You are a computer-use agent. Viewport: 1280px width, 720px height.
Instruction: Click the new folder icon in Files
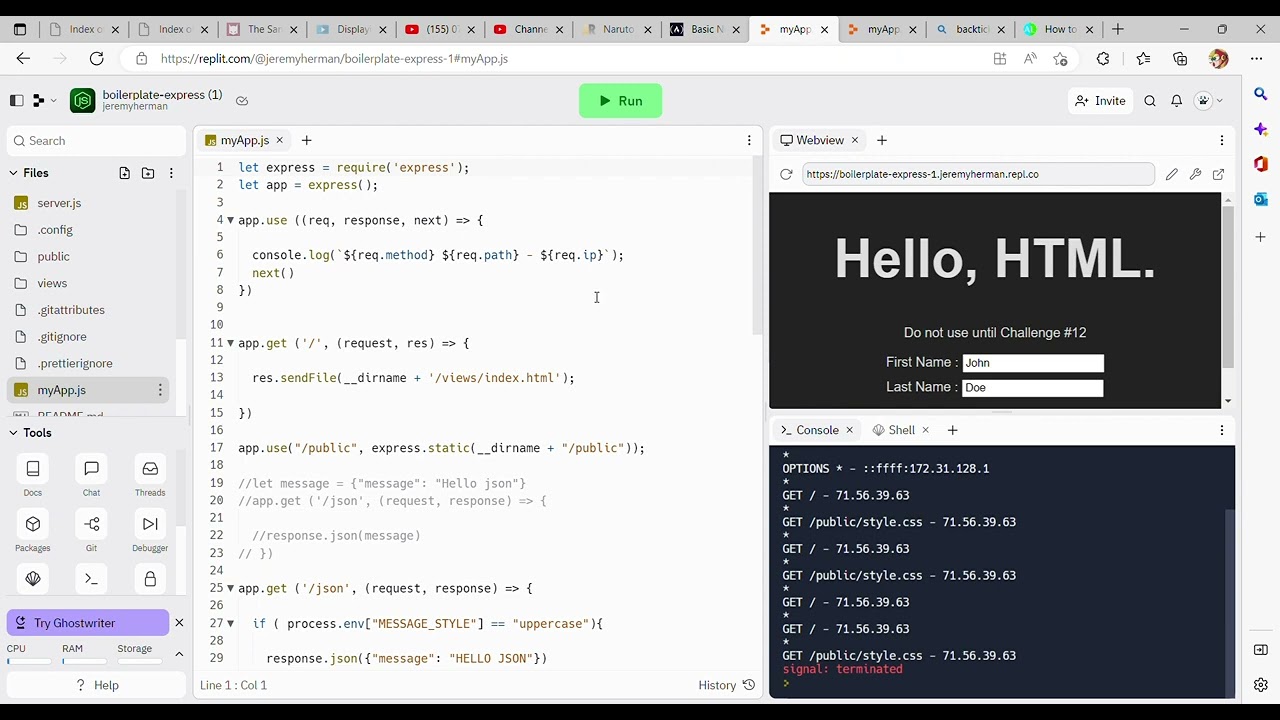(x=148, y=173)
